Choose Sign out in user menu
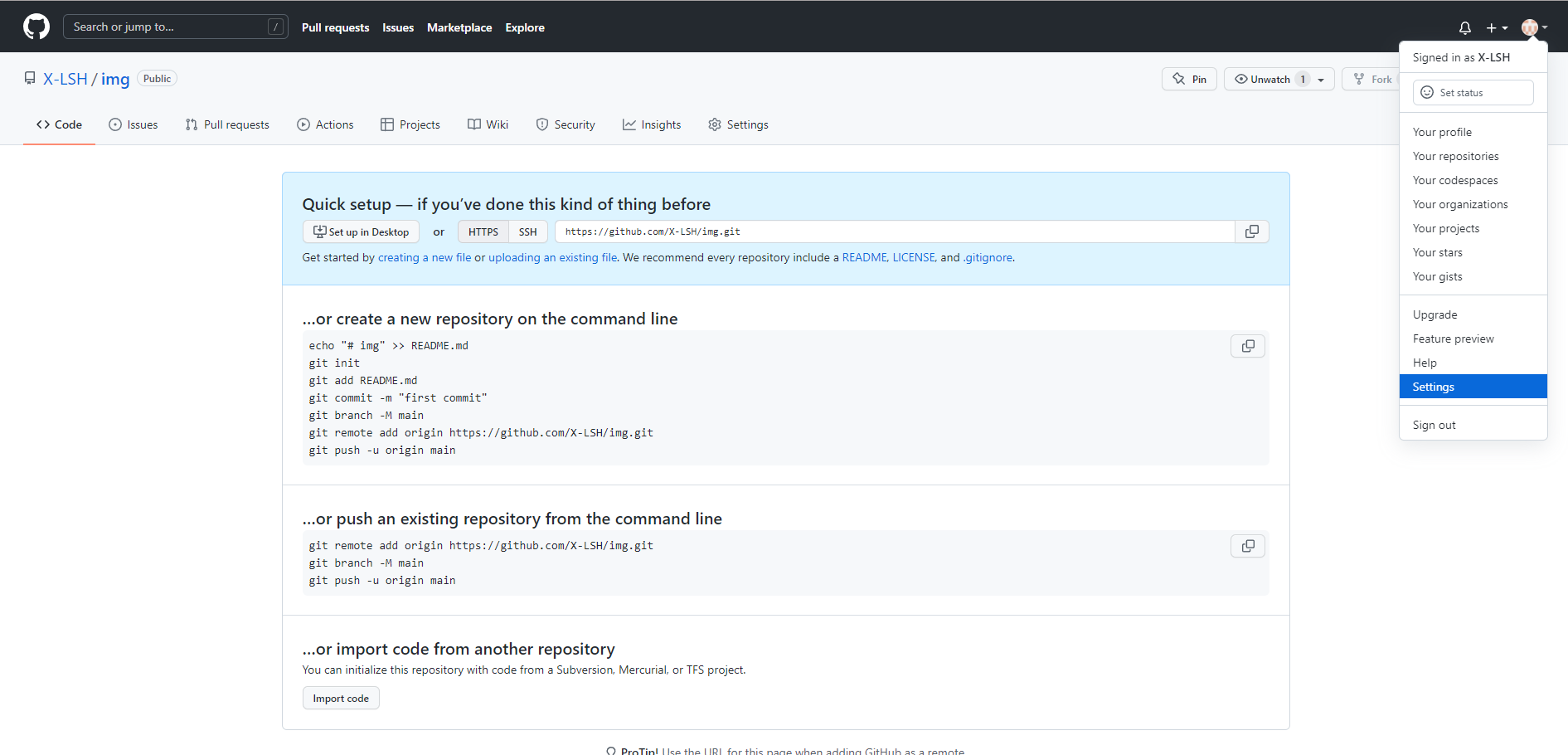 point(1473,425)
